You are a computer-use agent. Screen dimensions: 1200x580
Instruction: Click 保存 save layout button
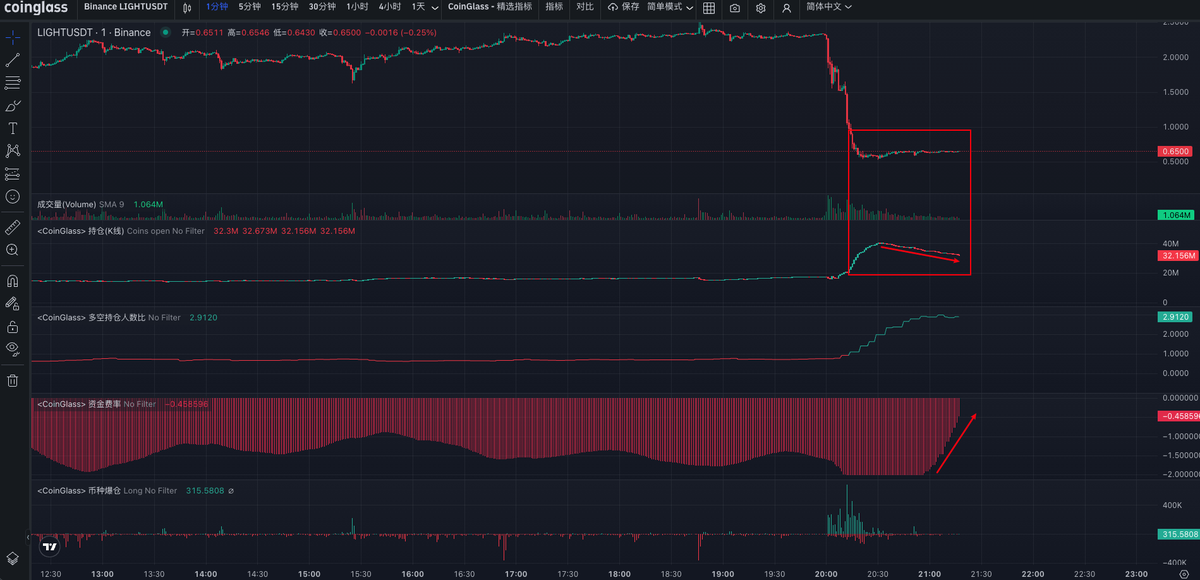[623, 7]
